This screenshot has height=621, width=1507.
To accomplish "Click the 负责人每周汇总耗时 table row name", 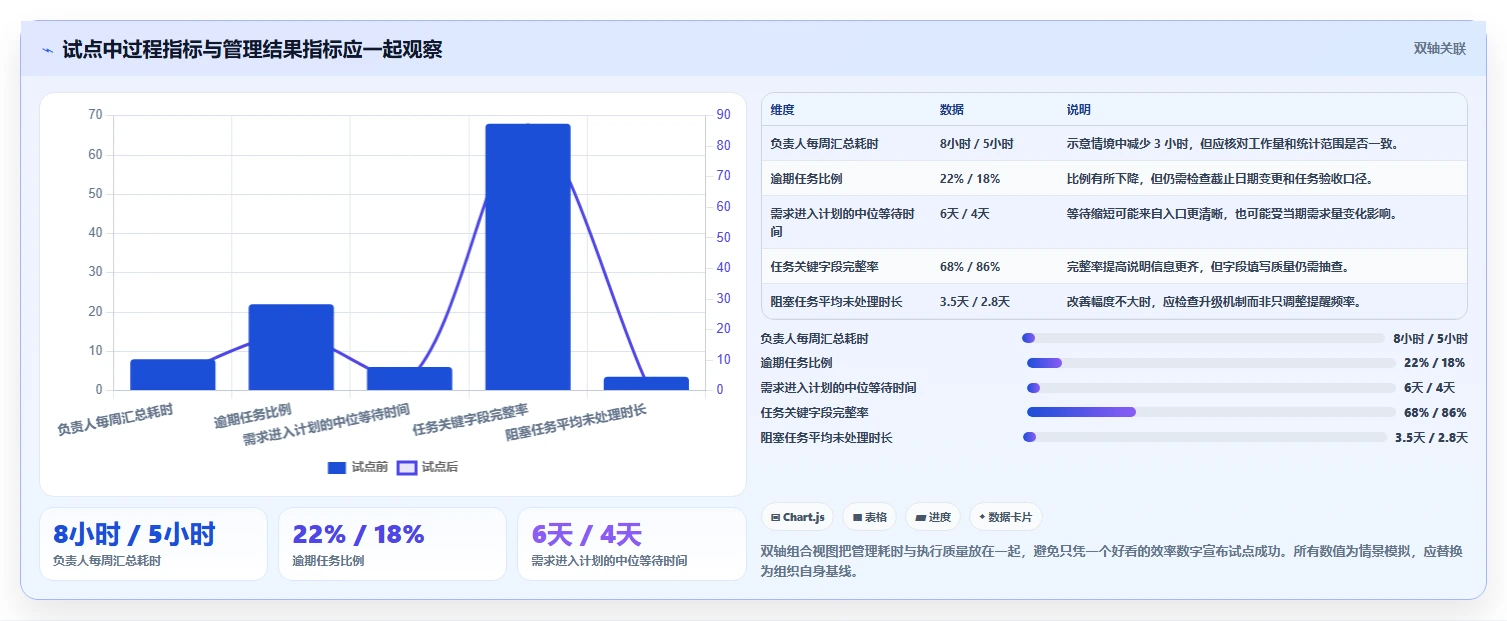I will tap(825, 144).
